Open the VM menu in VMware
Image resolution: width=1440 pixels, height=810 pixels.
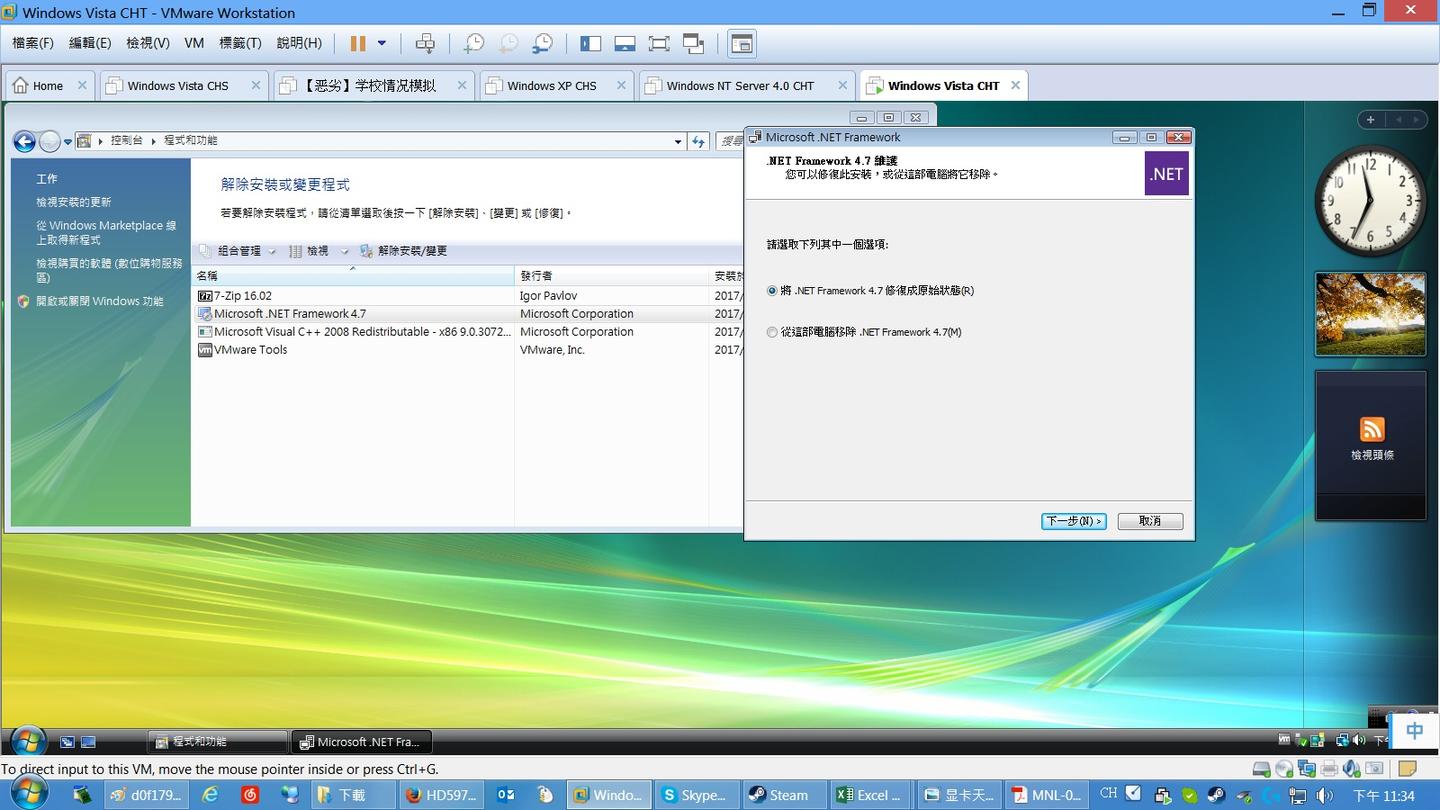pyautogui.click(x=194, y=43)
